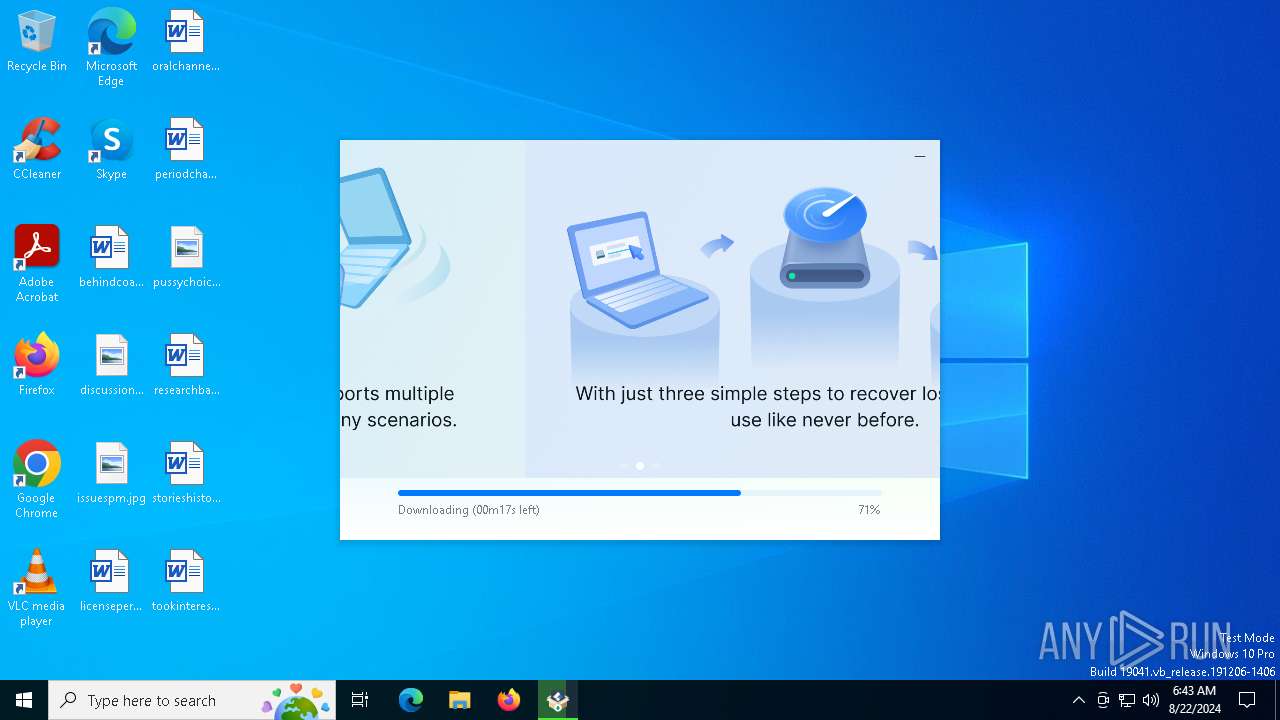Select the behindcoa... Word document
This screenshot has width=1280, height=720.
111,258
